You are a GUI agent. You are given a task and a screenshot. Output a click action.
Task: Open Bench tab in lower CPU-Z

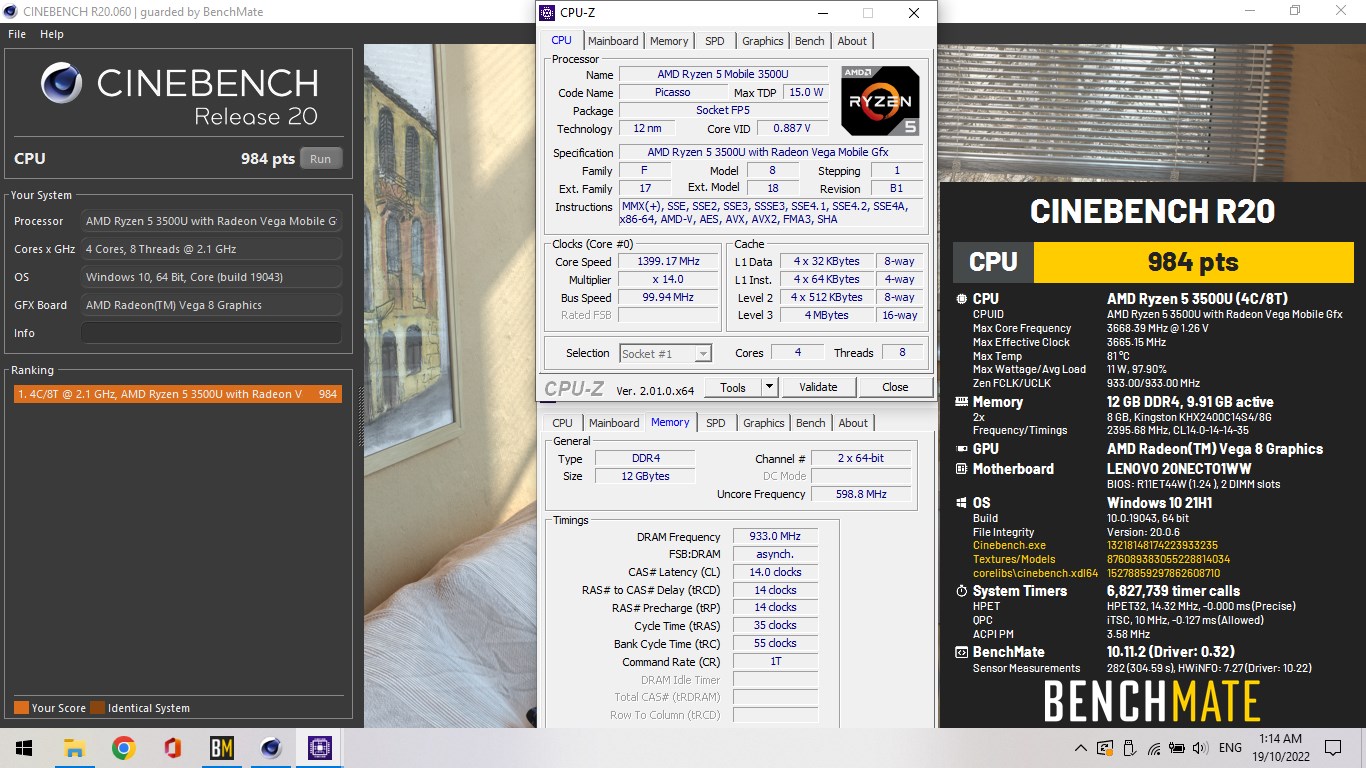tap(811, 423)
